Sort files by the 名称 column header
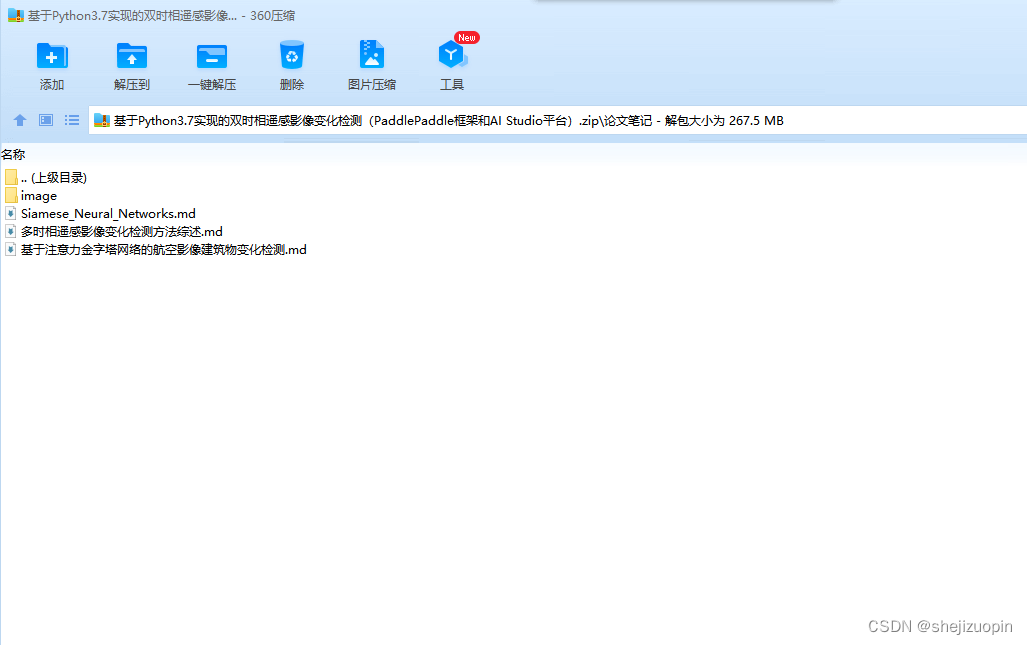1027x645 pixels. coord(14,154)
